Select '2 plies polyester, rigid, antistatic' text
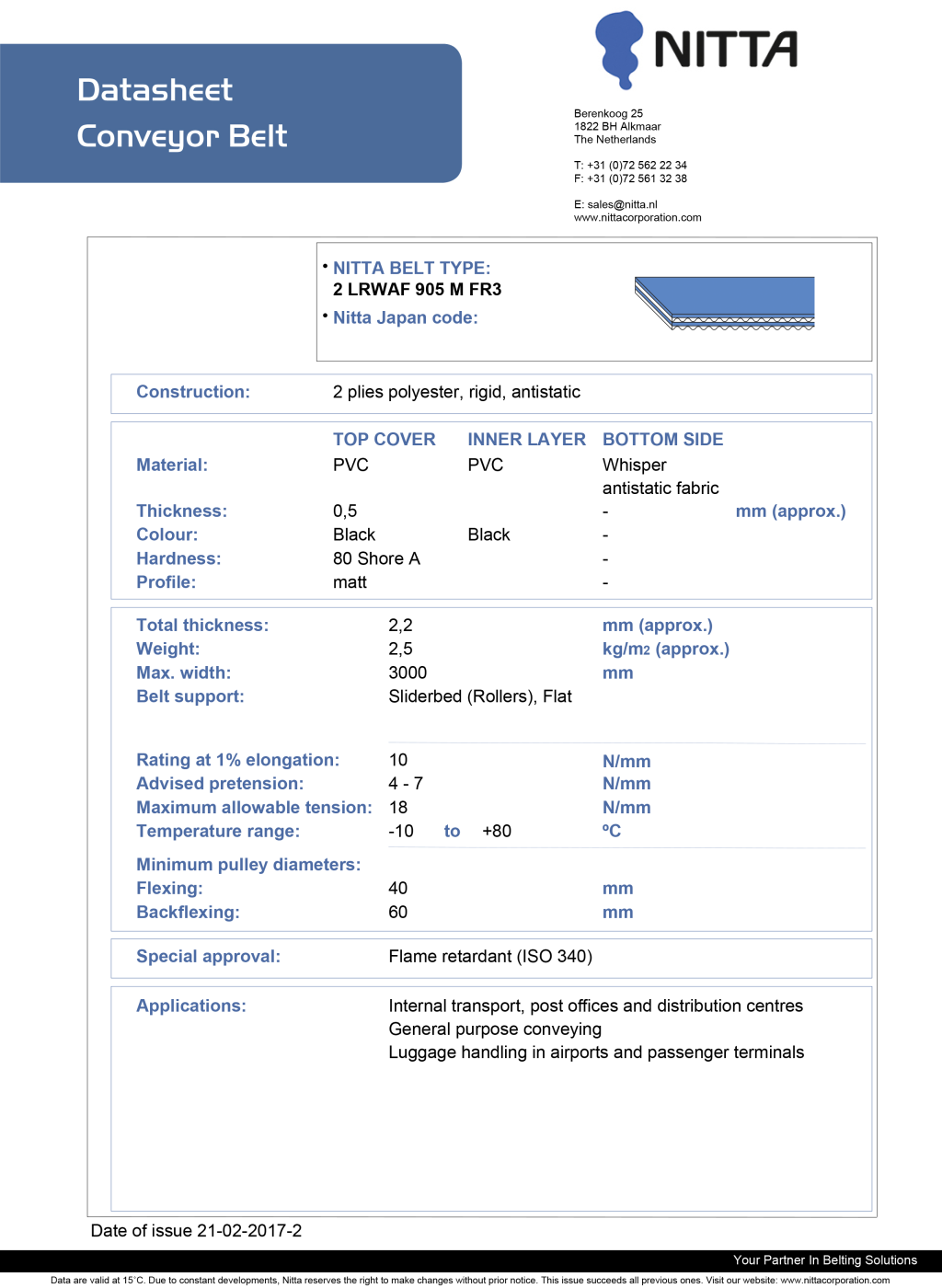 [456, 392]
